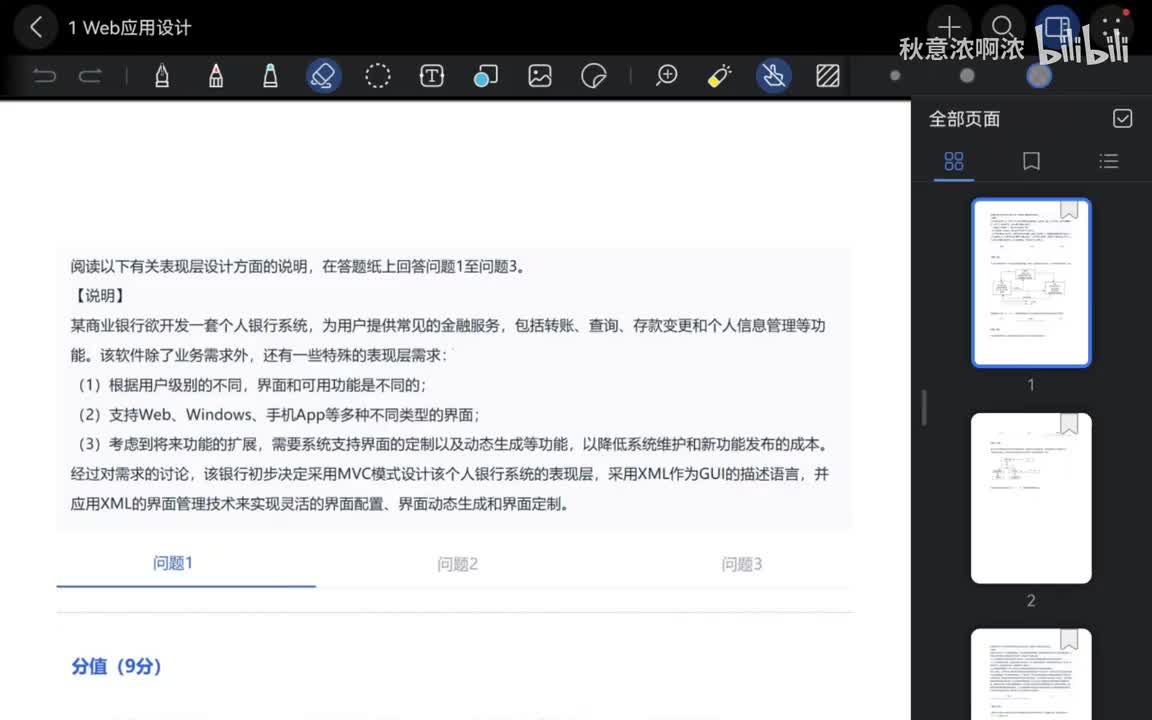Activate the zoom magnifier tool
The width and height of the screenshot is (1152, 720).
click(x=666, y=76)
